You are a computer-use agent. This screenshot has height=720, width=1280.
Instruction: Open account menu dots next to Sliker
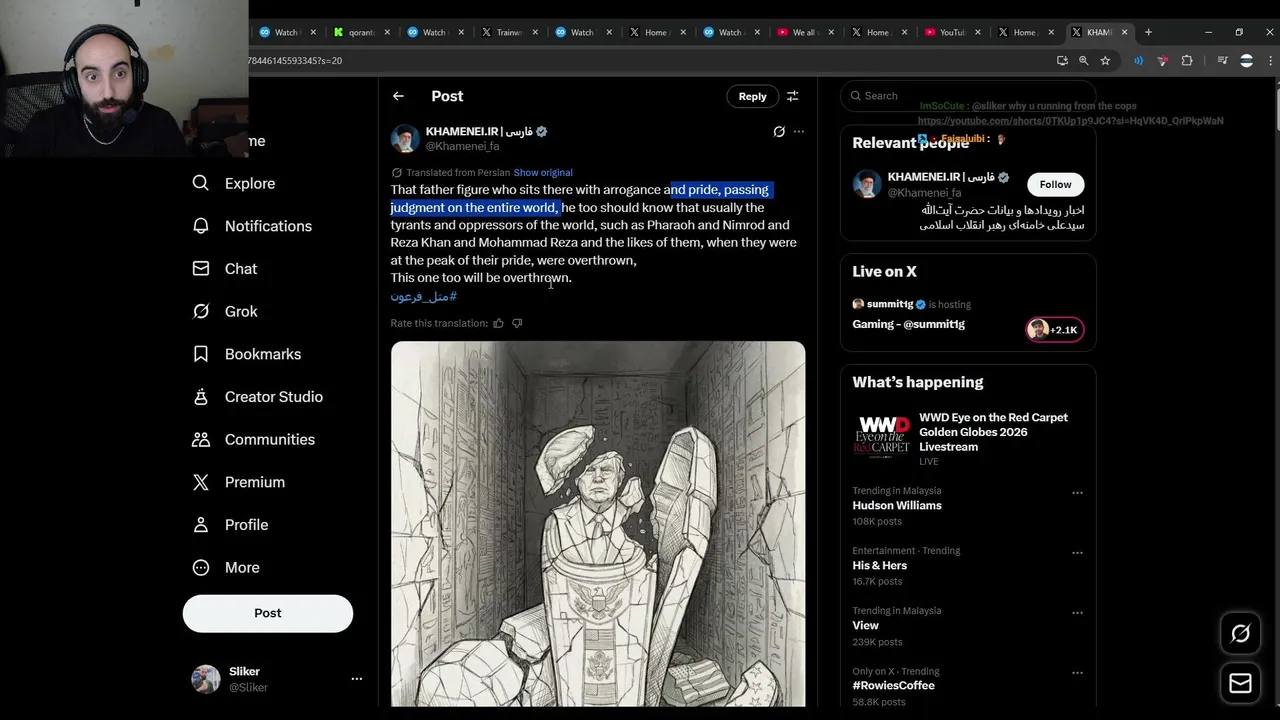click(x=356, y=679)
